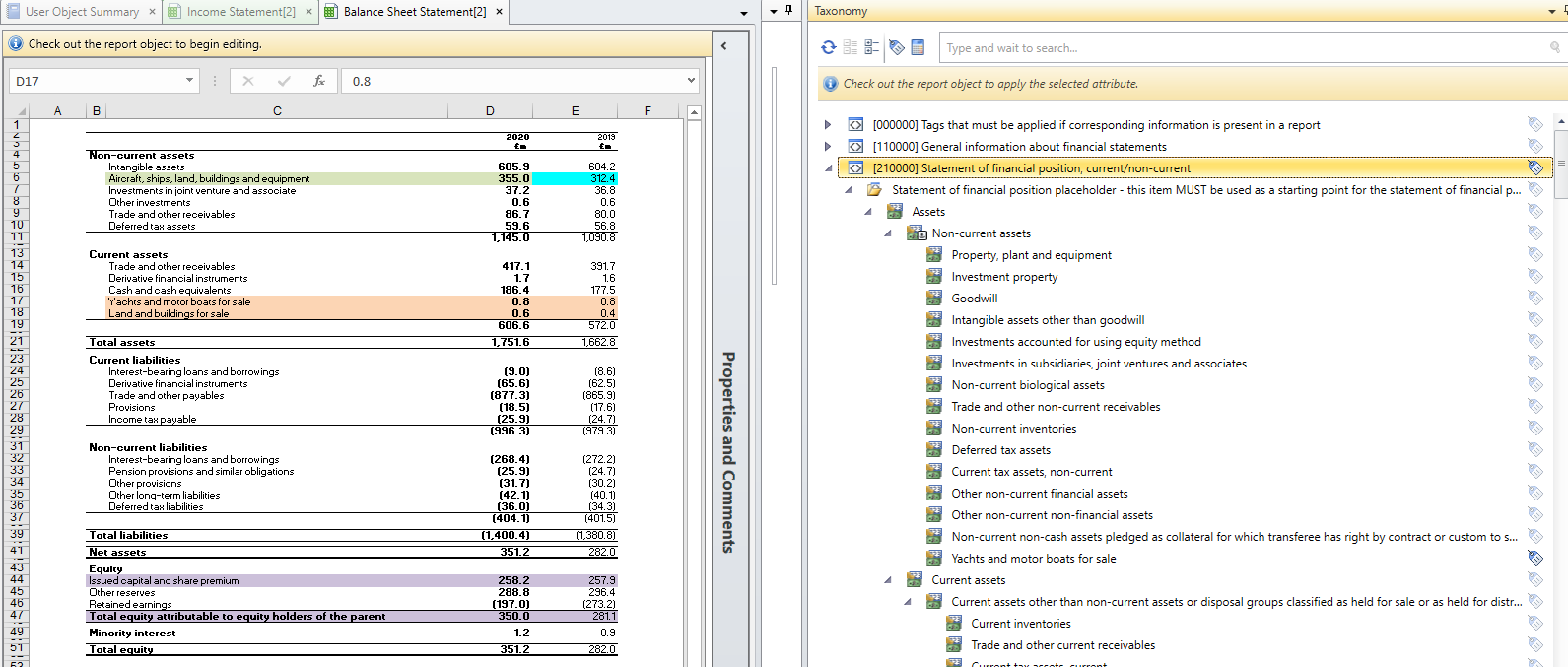Collapse Statement of financial position placeholder node
This screenshot has width=1568, height=667.
tap(849, 190)
